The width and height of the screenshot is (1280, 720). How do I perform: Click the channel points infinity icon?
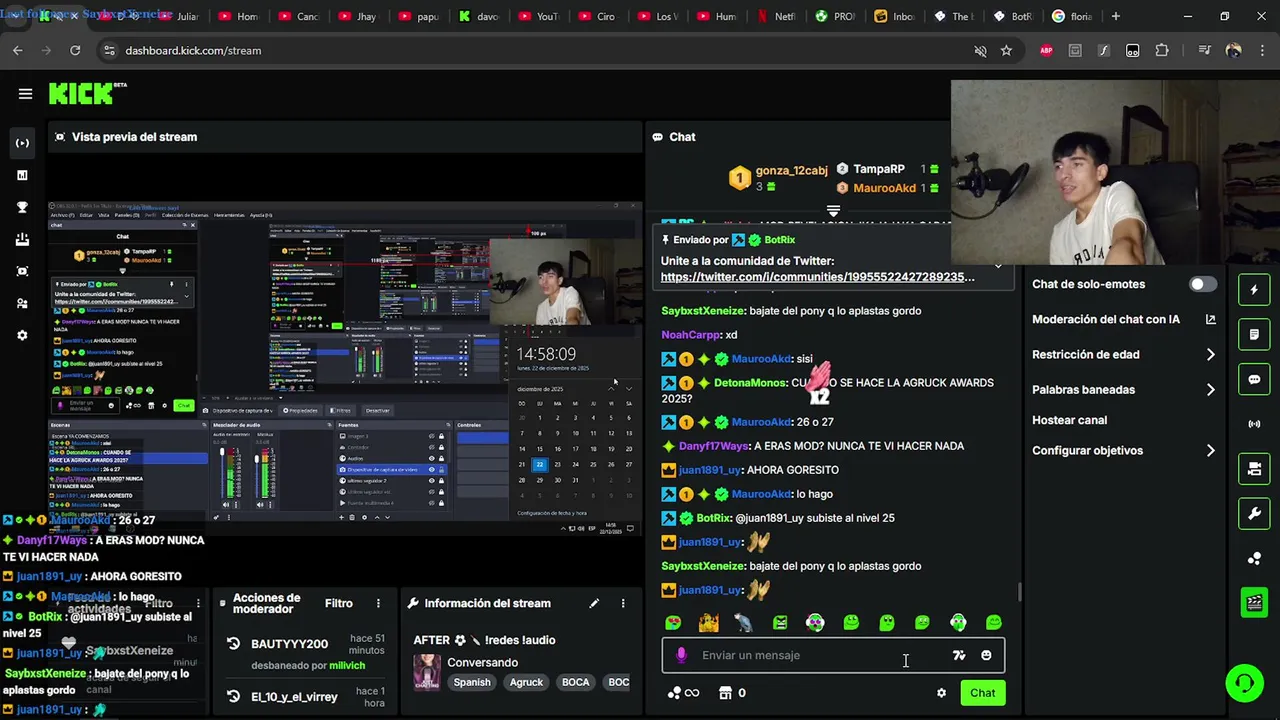tap(683, 693)
